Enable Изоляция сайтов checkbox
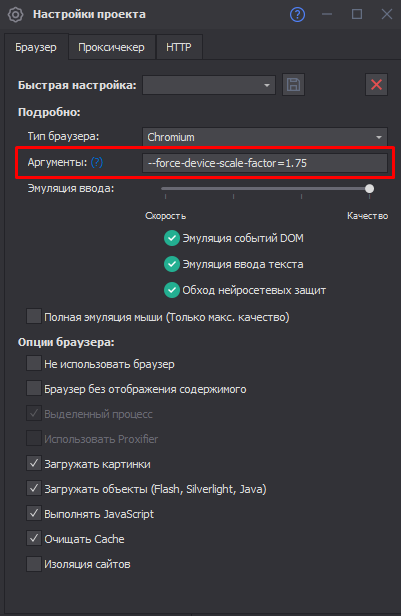The height and width of the screenshot is (616, 401). (34, 564)
